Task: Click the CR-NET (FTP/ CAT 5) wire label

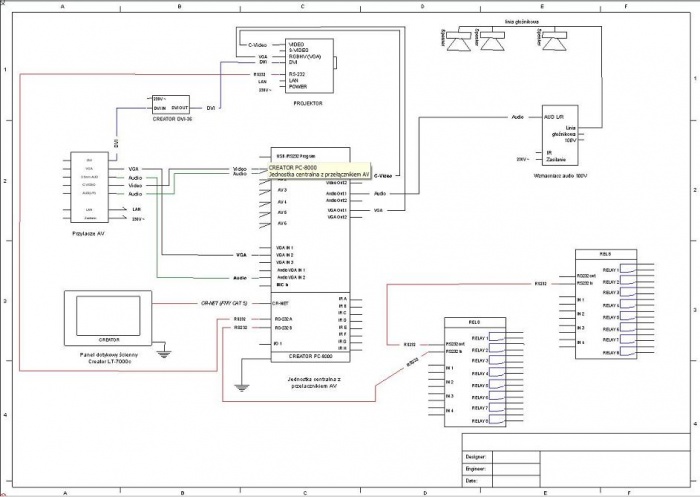Action: 223,301
